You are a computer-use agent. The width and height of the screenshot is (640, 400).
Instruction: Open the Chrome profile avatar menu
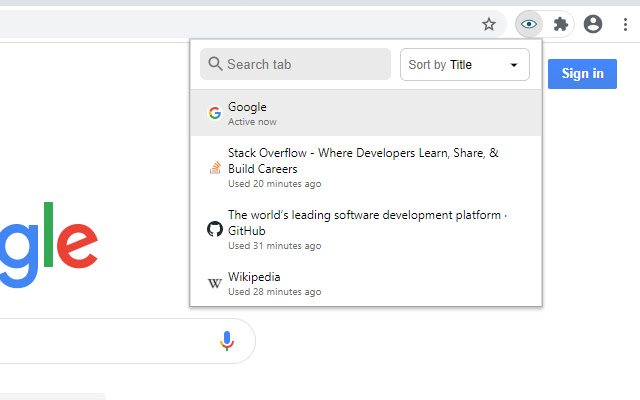pos(593,24)
